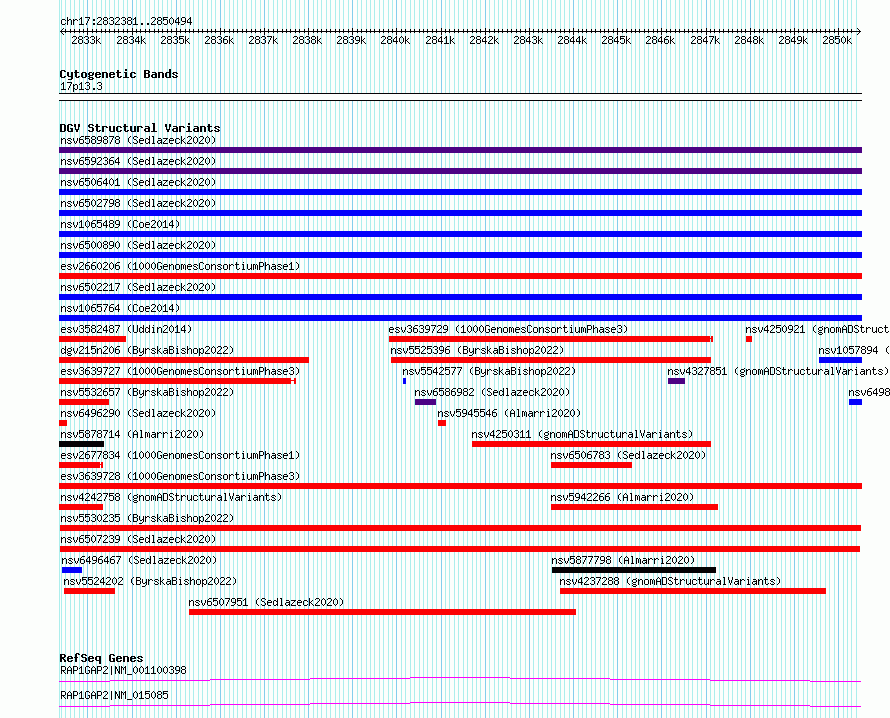Open nsv1065489 (Coe2014) variant entry

tap(120, 224)
